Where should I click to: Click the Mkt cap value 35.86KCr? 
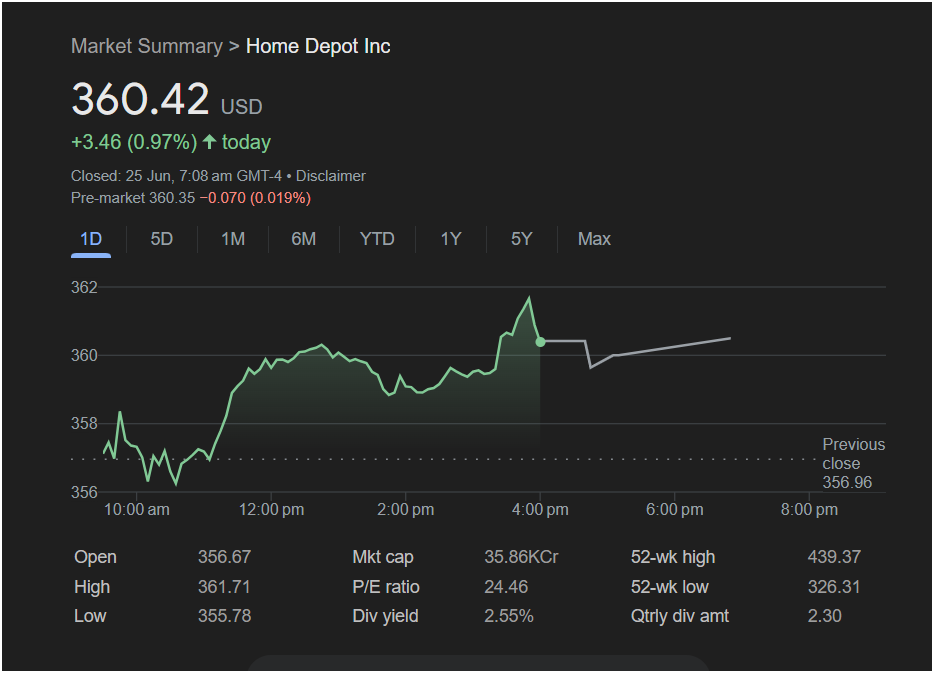click(x=521, y=557)
